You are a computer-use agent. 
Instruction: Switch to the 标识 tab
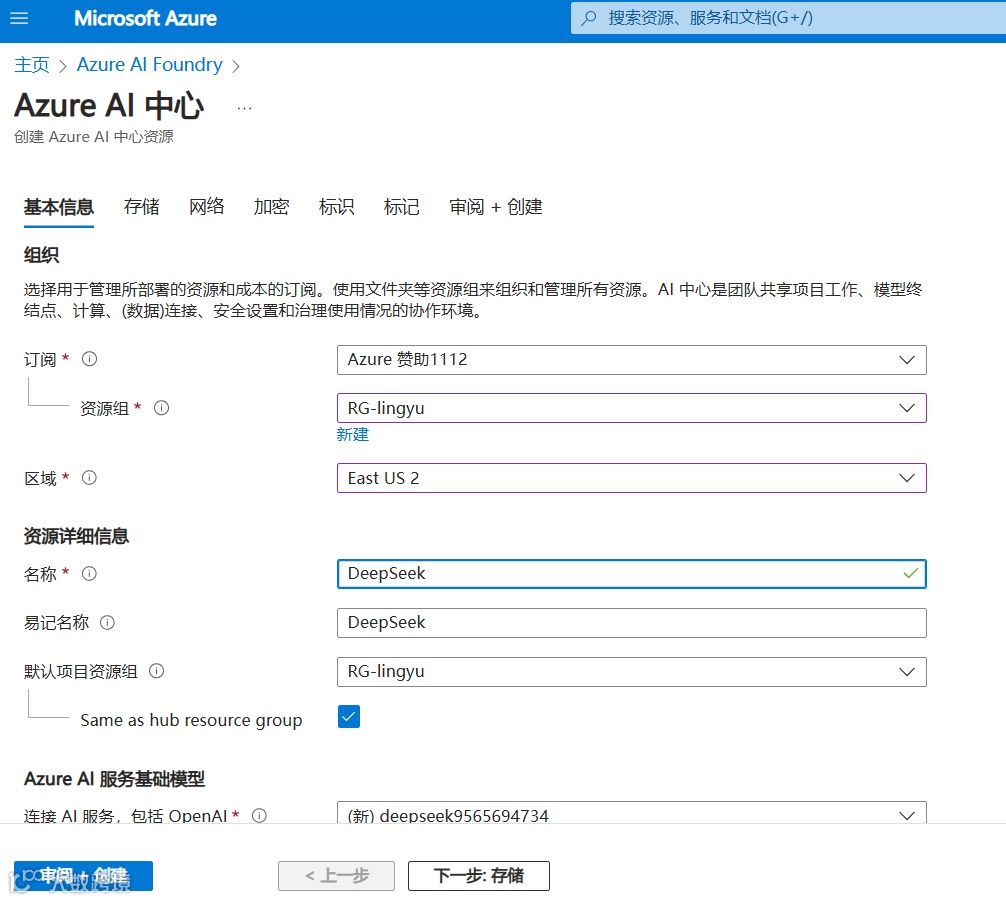(x=336, y=207)
